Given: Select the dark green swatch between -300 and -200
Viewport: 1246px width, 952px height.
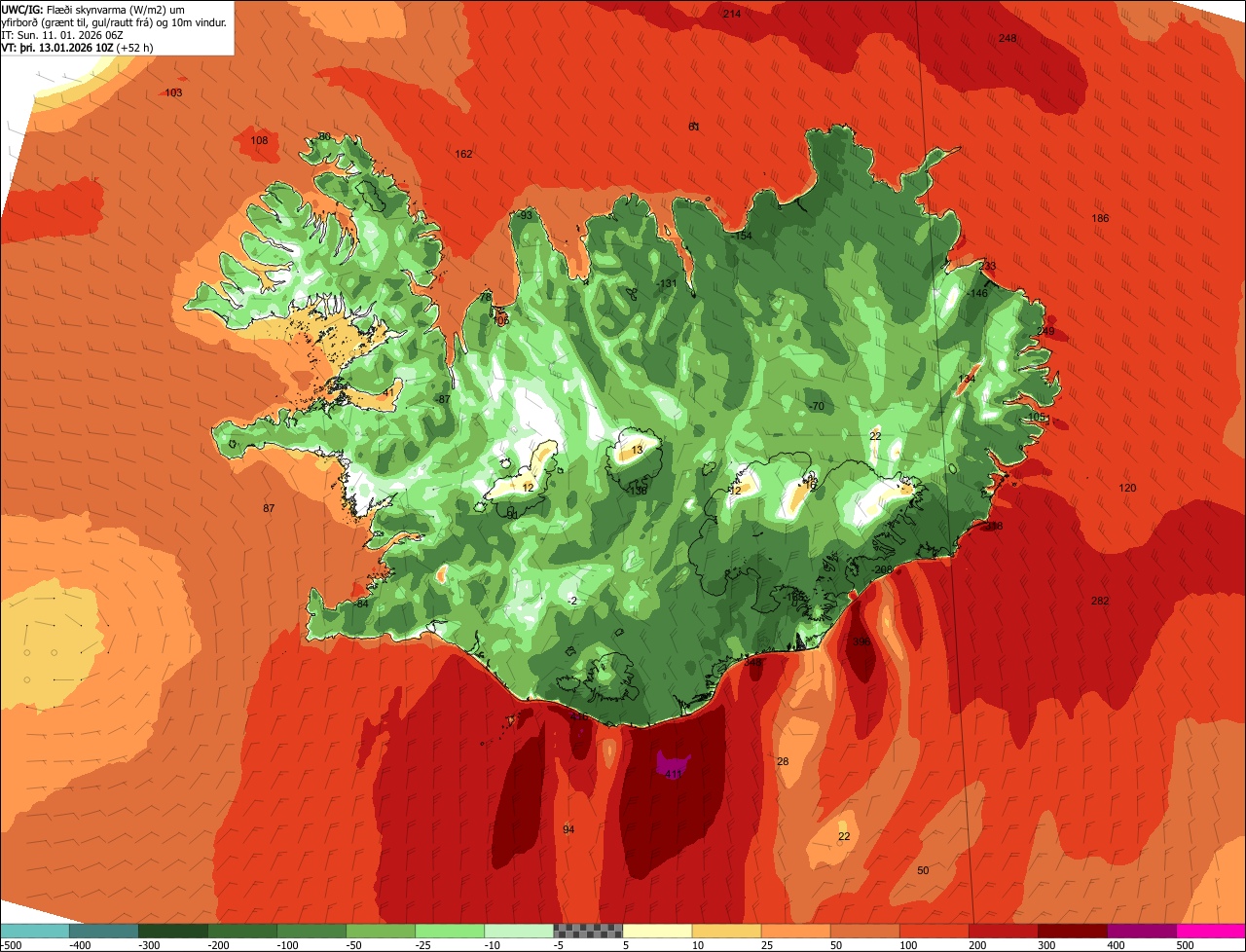Looking at the screenshot, I should tap(173, 931).
